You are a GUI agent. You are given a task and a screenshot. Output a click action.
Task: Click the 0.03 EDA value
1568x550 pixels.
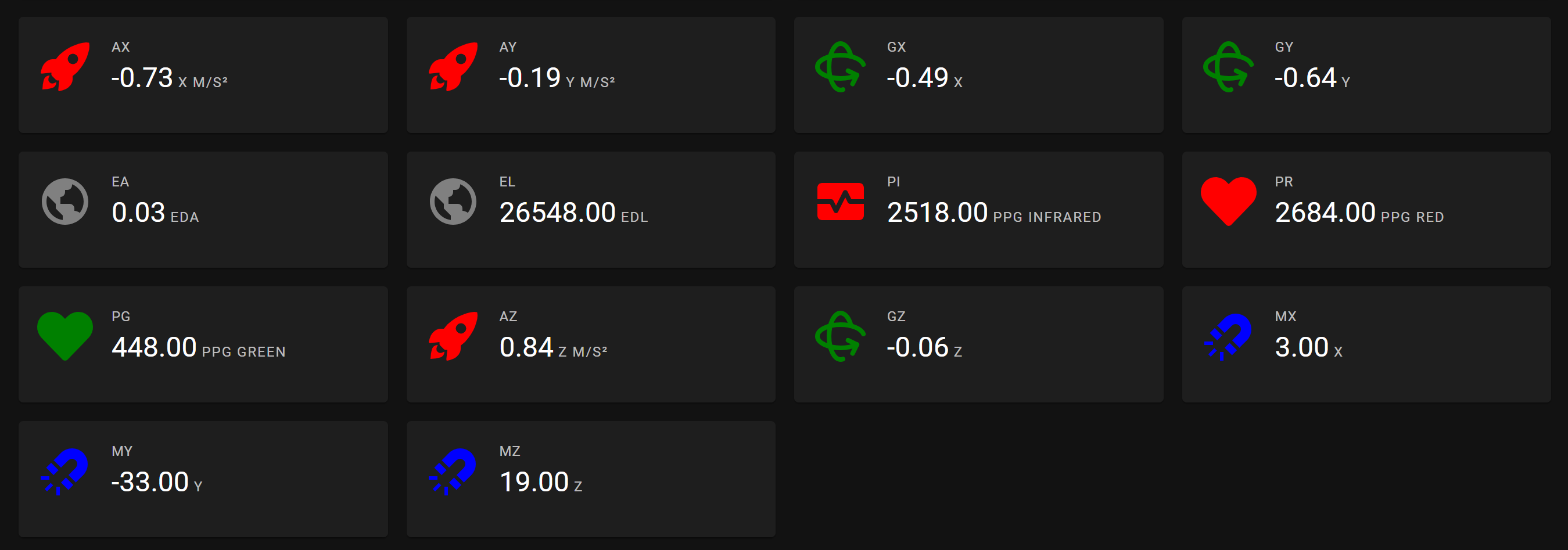point(155,213)
